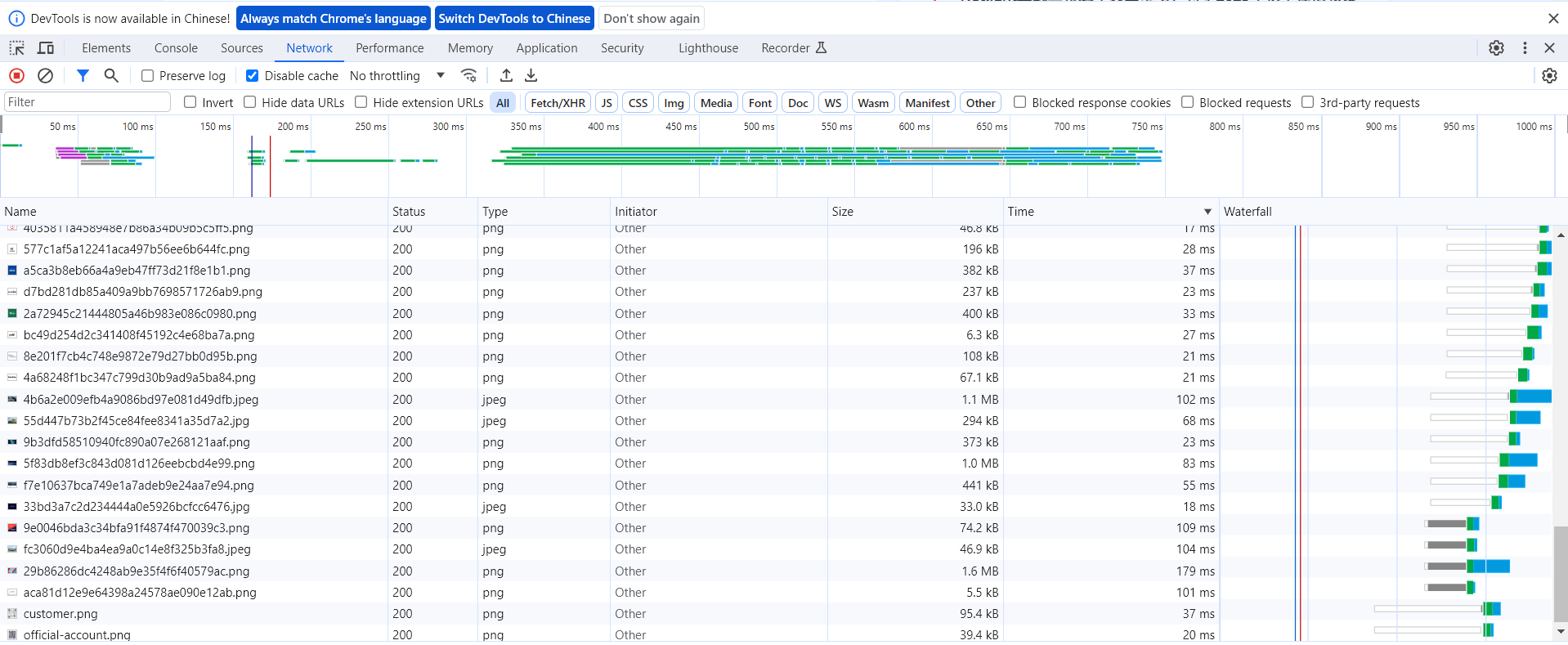Export HAR file with download icon

(x=531, y=76)
